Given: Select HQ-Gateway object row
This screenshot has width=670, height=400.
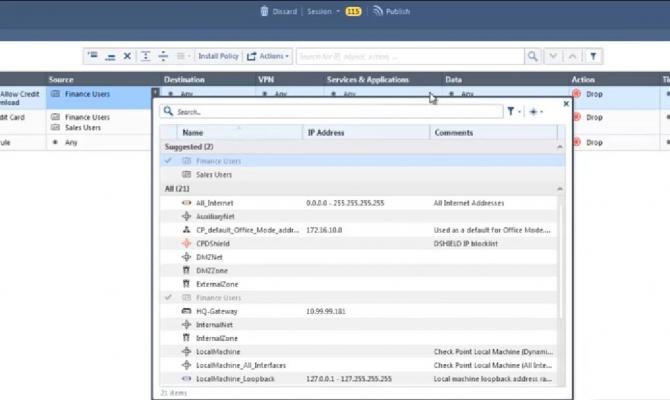Looking at the screenshot, I should point(359,311).
